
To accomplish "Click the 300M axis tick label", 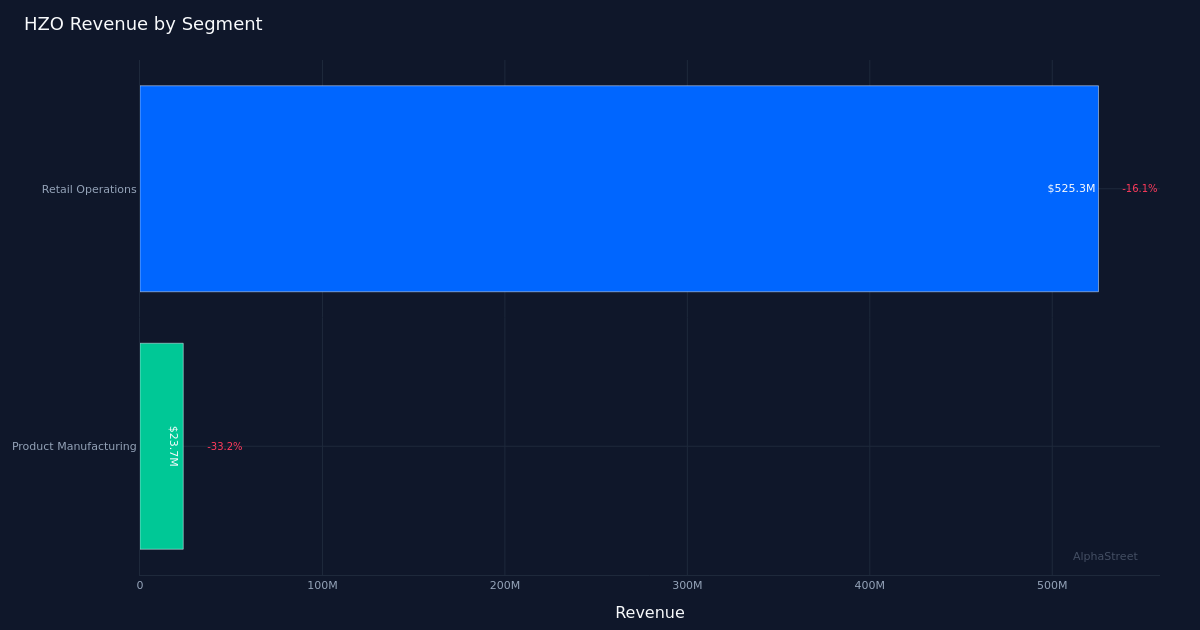I will click(x=686, y=585).
